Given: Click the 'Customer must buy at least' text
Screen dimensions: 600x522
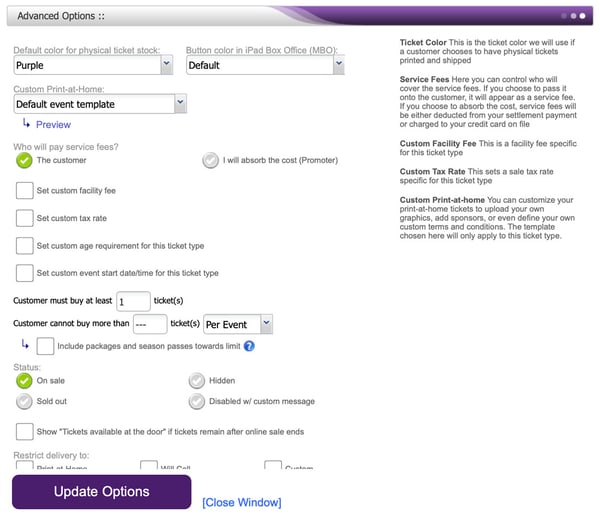Looking at the screenshot, I should [62, 301].
